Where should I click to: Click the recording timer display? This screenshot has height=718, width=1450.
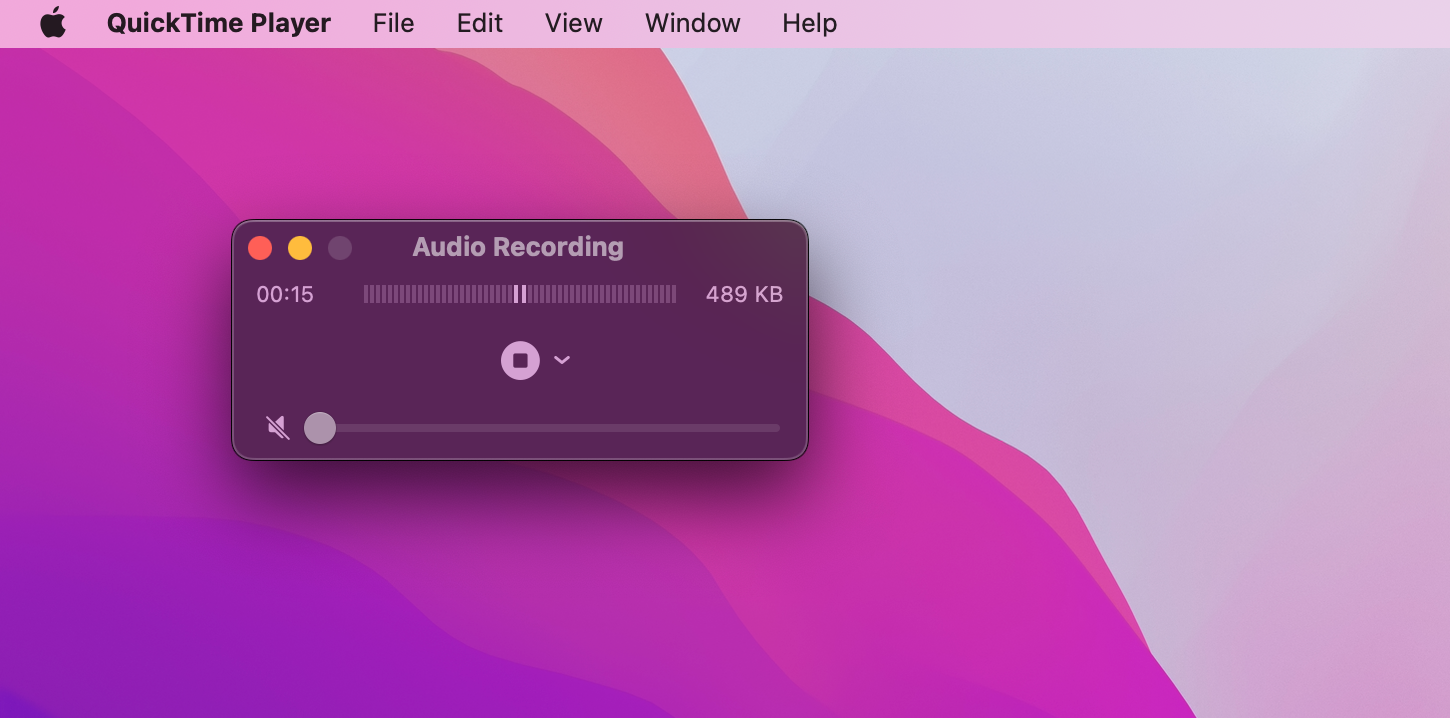point(284,294)
